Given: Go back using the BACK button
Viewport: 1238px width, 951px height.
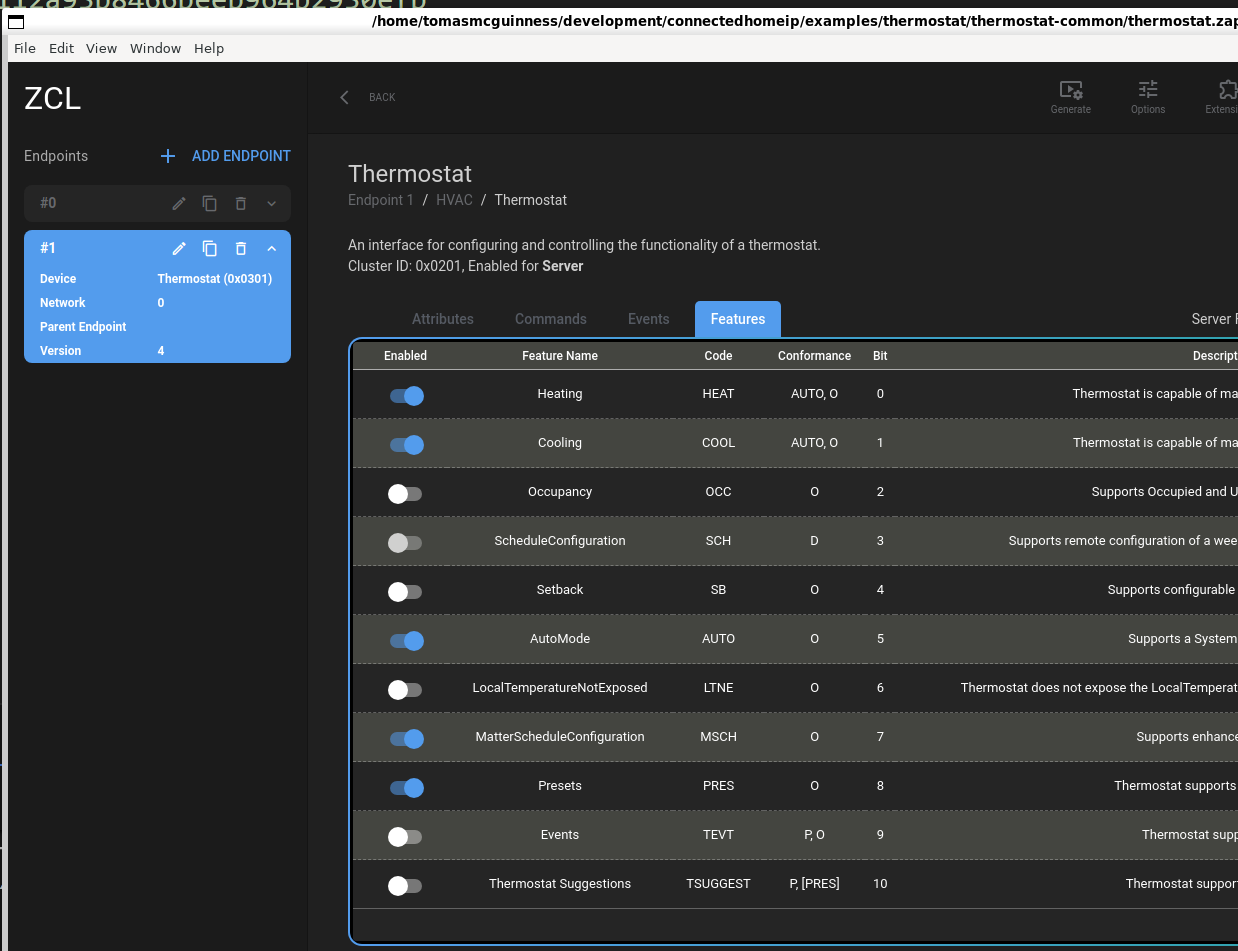Looking at the screenshot, I should click(368, 97).
